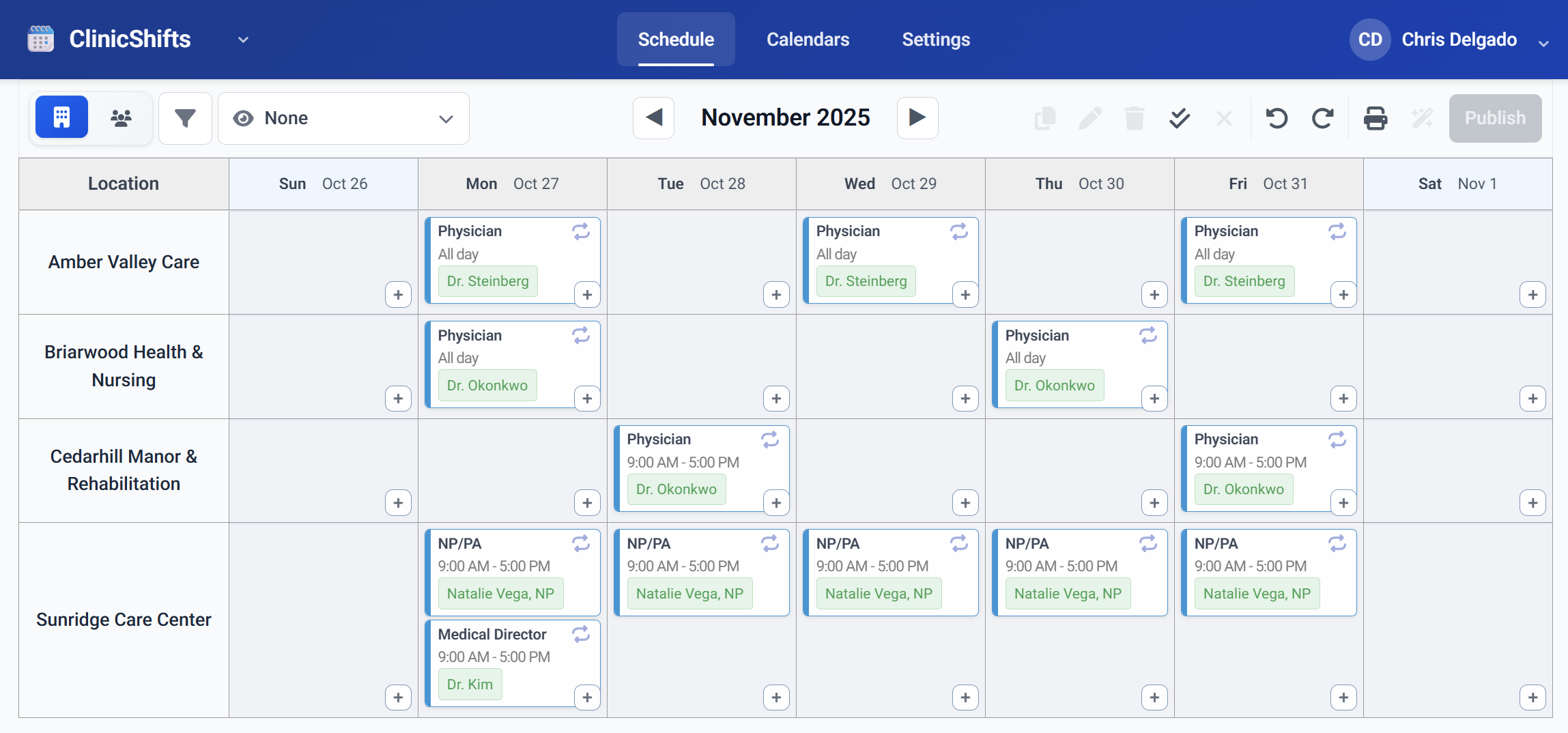The height and width of the screenshot is (733, 1568).
Task: Open the None visibility dropdown
Action: 343,118
